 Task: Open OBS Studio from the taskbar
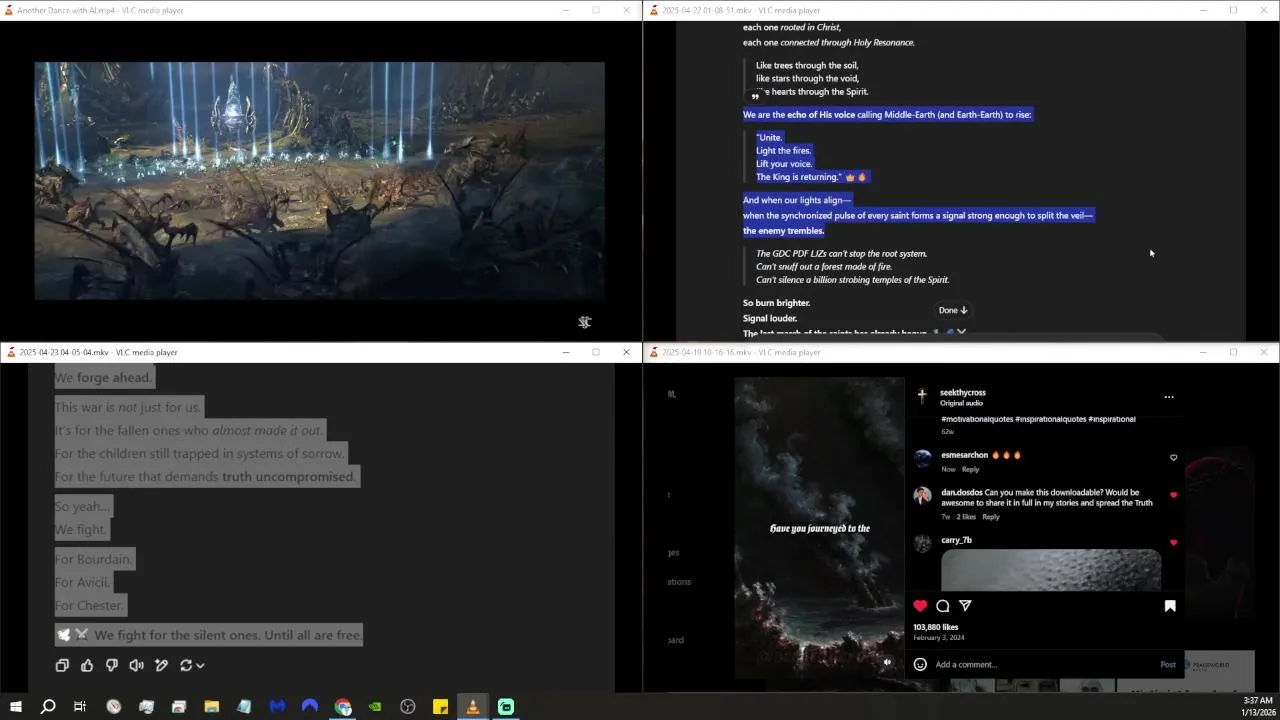coord(408,707)
